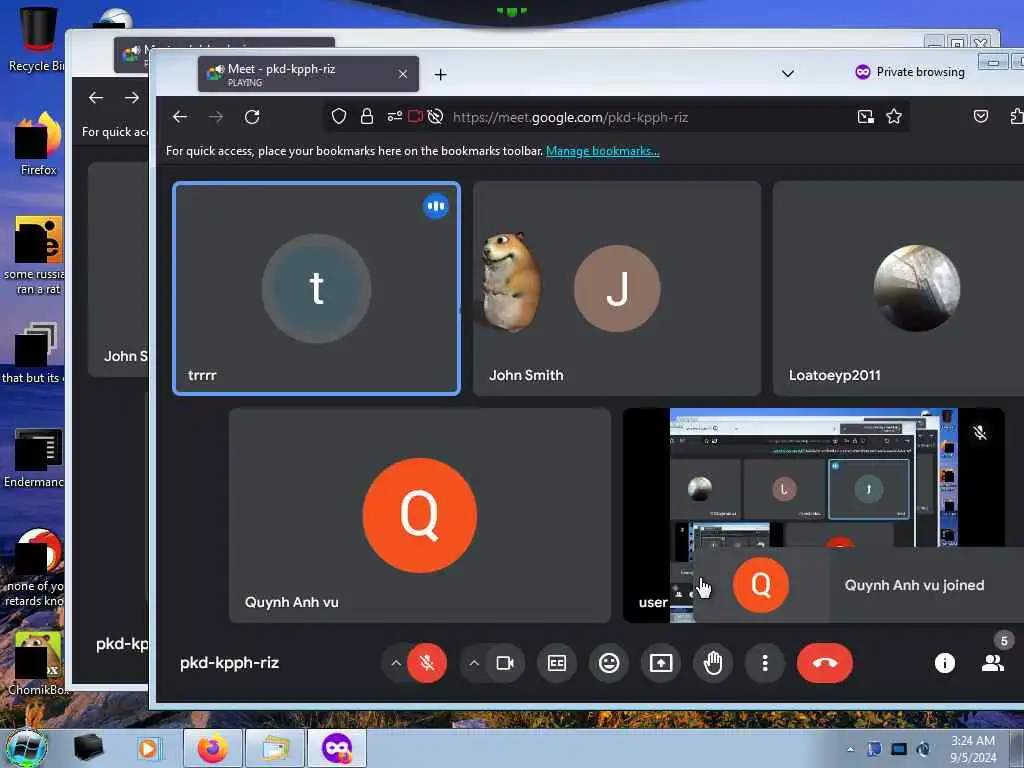Open the Firefox desktop shortcut
Viewport: 1024px width, 768px height.
click(39, 144)
